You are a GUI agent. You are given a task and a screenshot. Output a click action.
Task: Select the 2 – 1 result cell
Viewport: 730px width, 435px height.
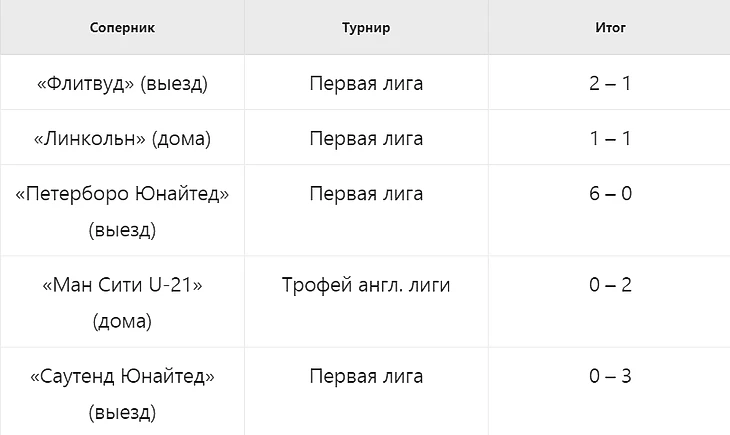(x=610, y=83)
